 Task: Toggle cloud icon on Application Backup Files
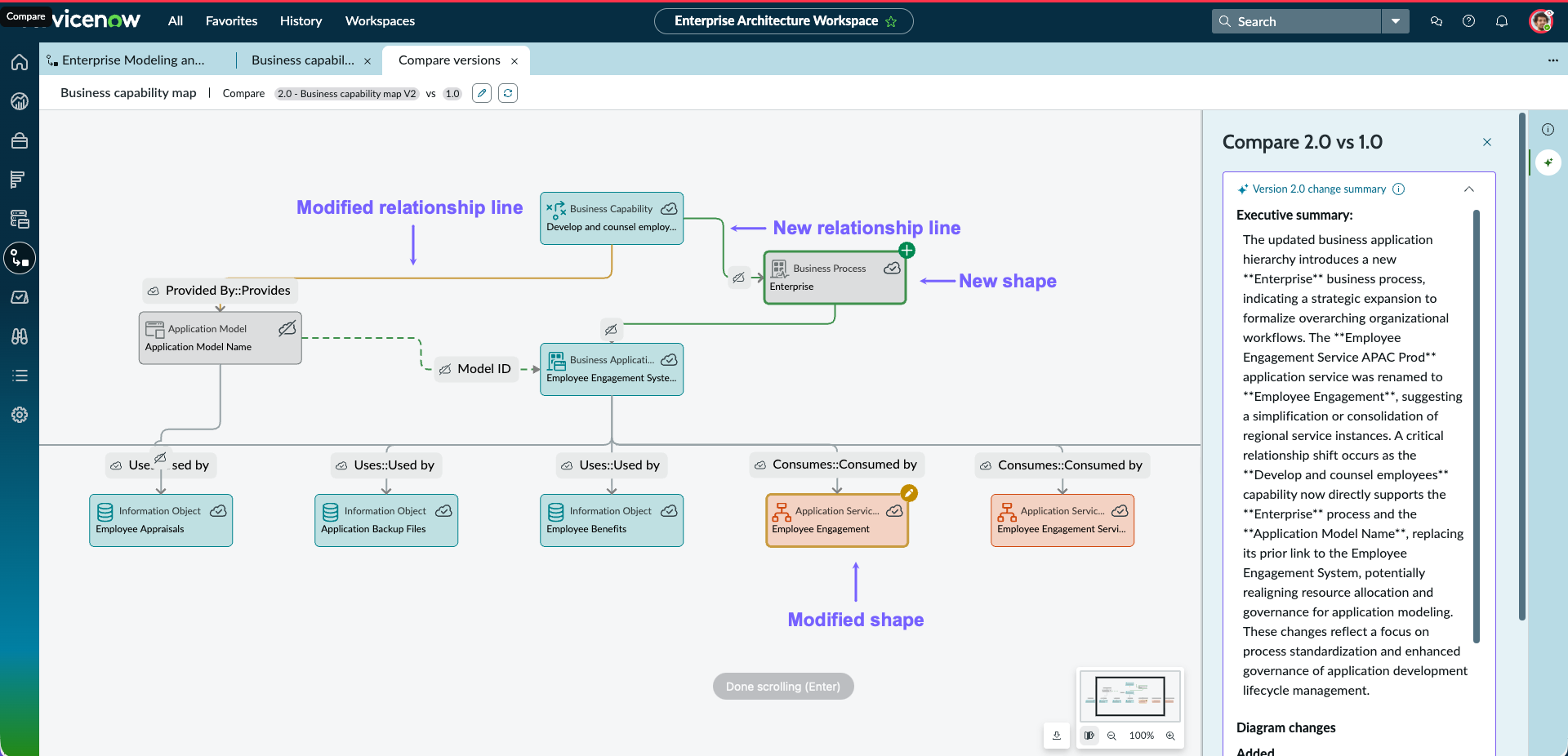[x=443, y=511]
